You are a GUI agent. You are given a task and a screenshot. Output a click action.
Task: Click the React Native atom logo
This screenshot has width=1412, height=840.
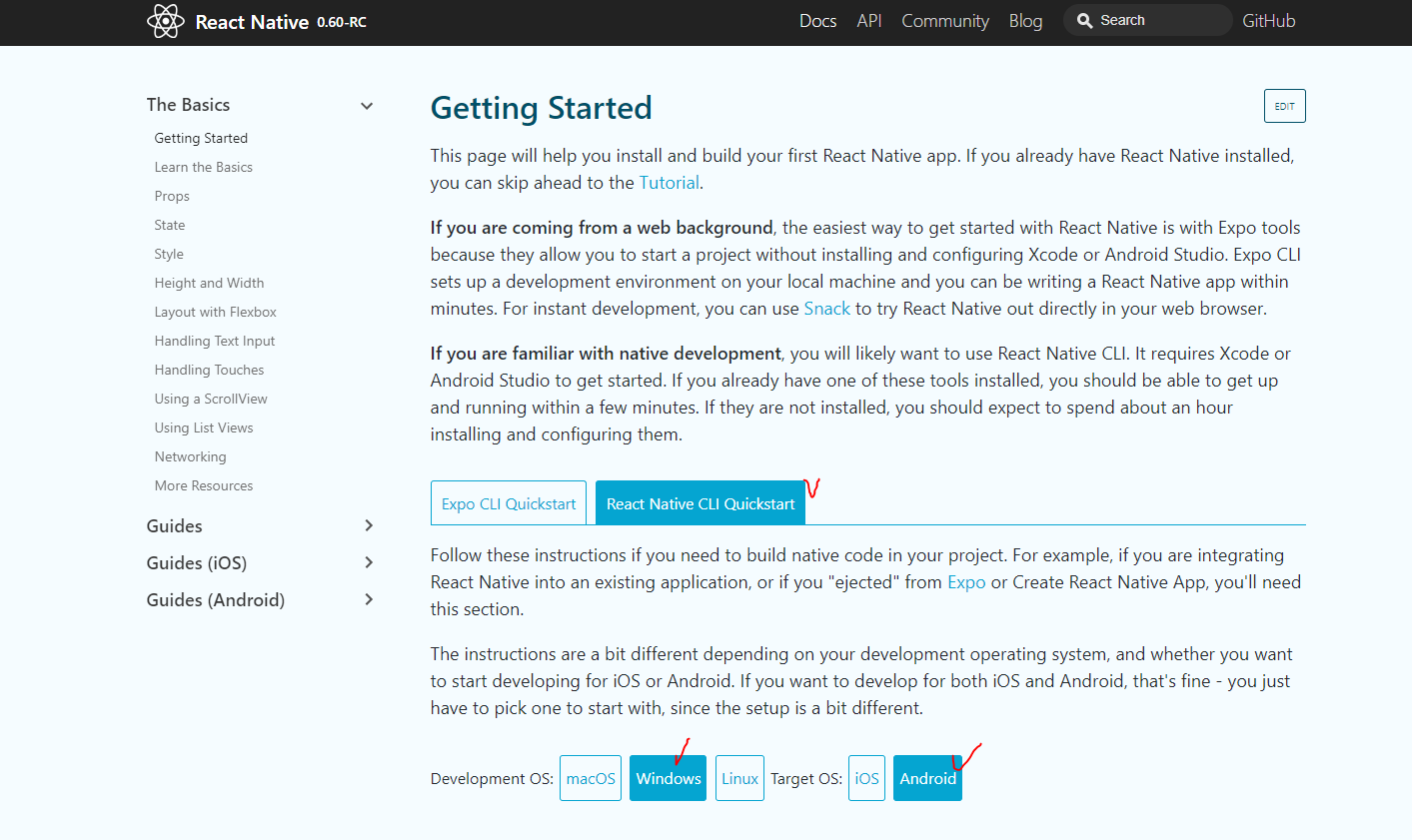coord(166,21)
